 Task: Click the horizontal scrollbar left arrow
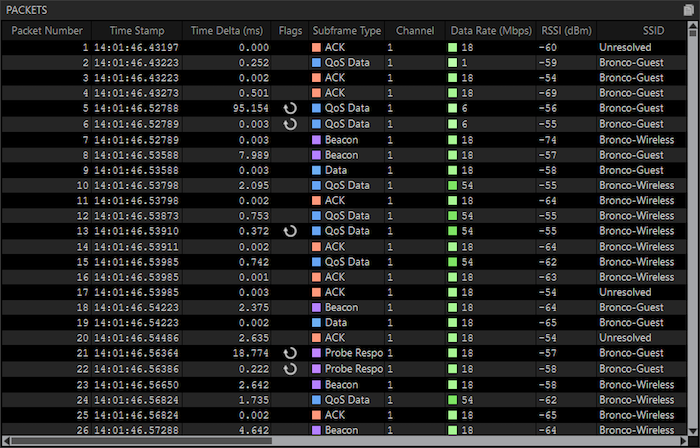coord(6,441)
